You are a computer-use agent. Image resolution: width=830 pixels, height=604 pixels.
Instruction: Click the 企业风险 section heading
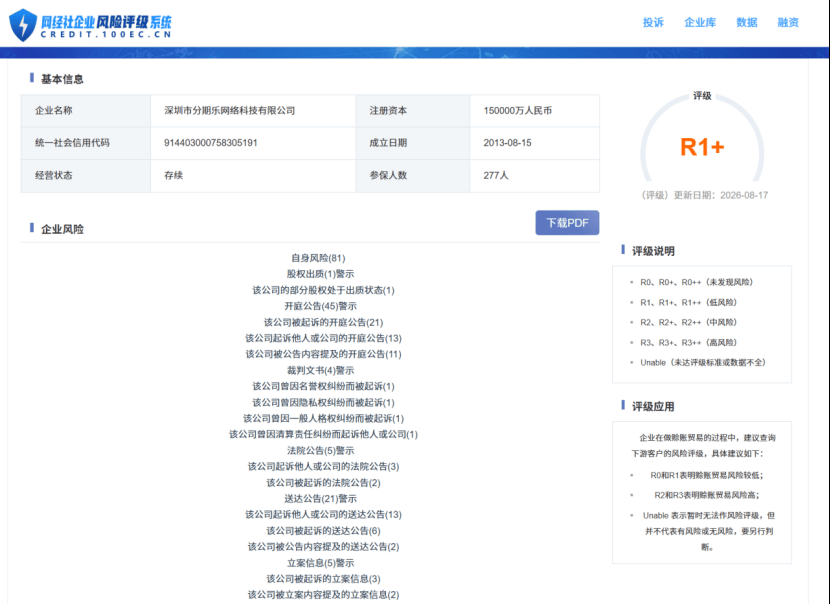[x=62, y=229]
